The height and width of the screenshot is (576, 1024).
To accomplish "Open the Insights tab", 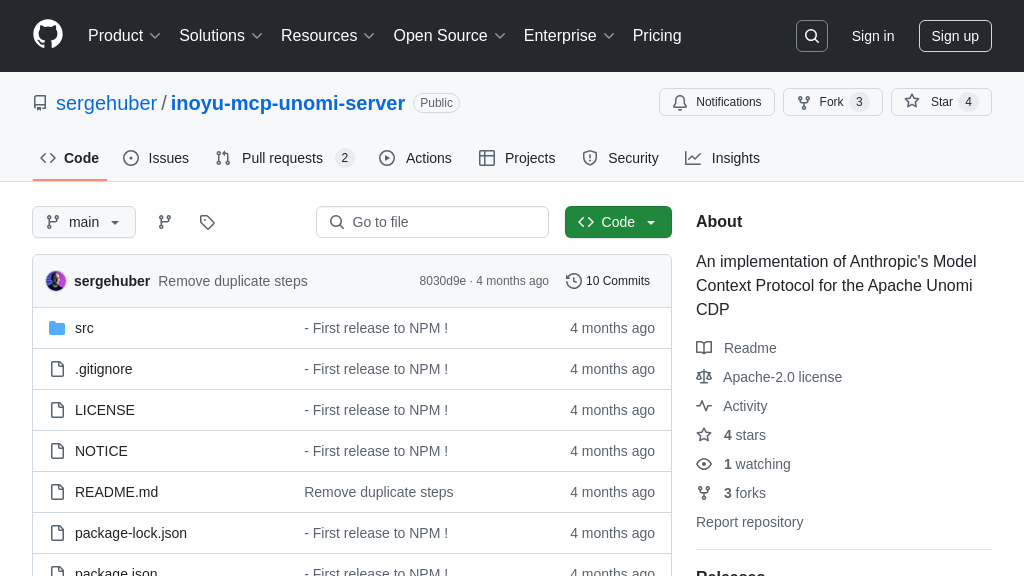I will pyautogui.click(x=722, y=158).
